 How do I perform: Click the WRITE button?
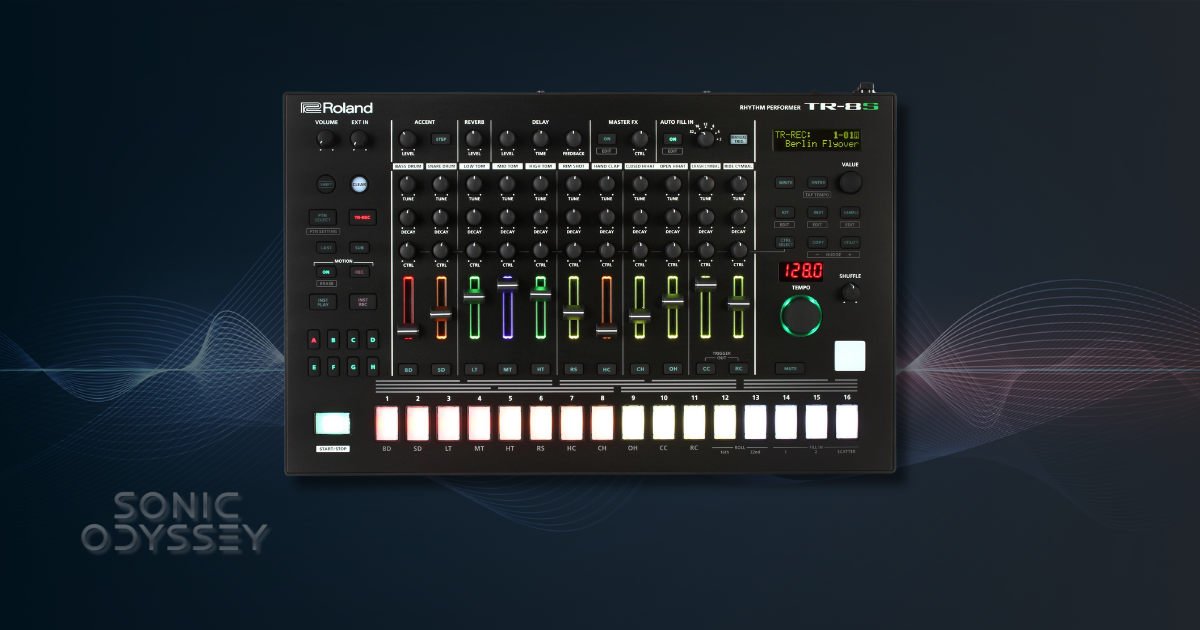pos(786,183)
